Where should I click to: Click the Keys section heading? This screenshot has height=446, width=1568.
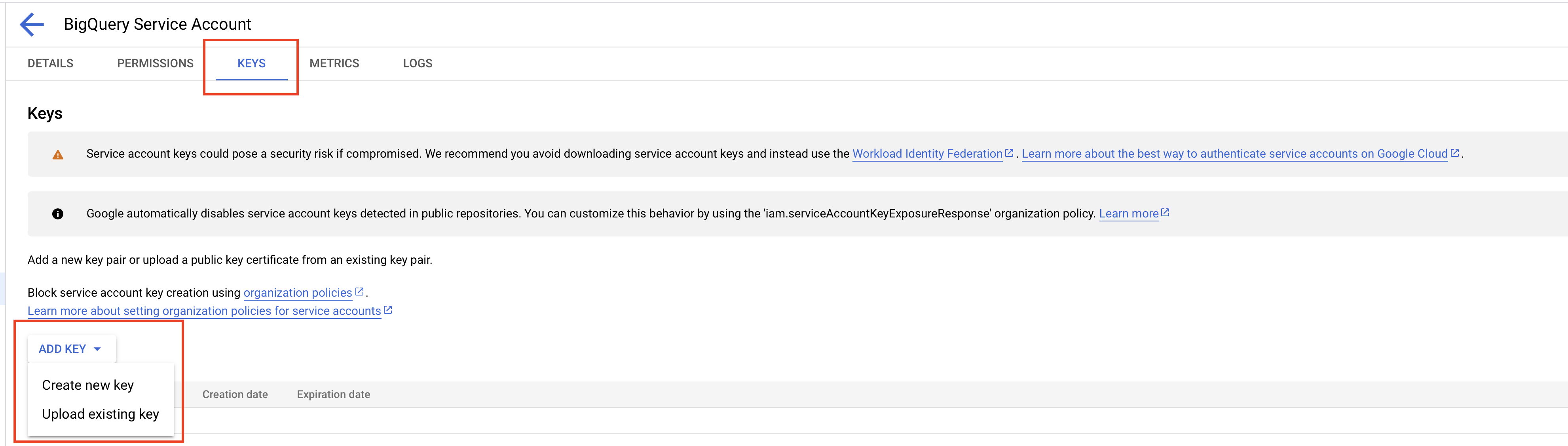[x=45, y=113]
